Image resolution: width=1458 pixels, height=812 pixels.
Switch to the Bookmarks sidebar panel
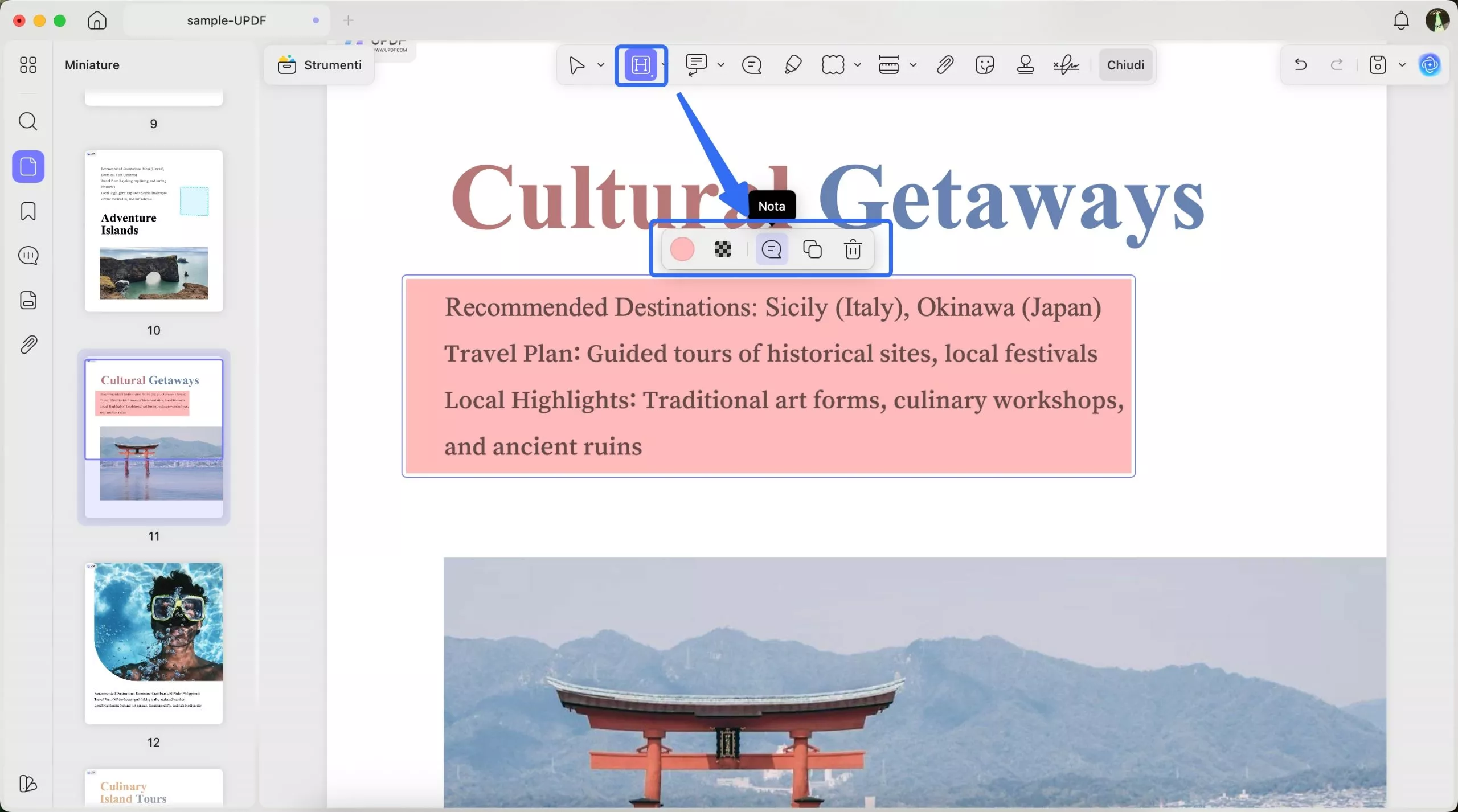click(x=28, y=211)
